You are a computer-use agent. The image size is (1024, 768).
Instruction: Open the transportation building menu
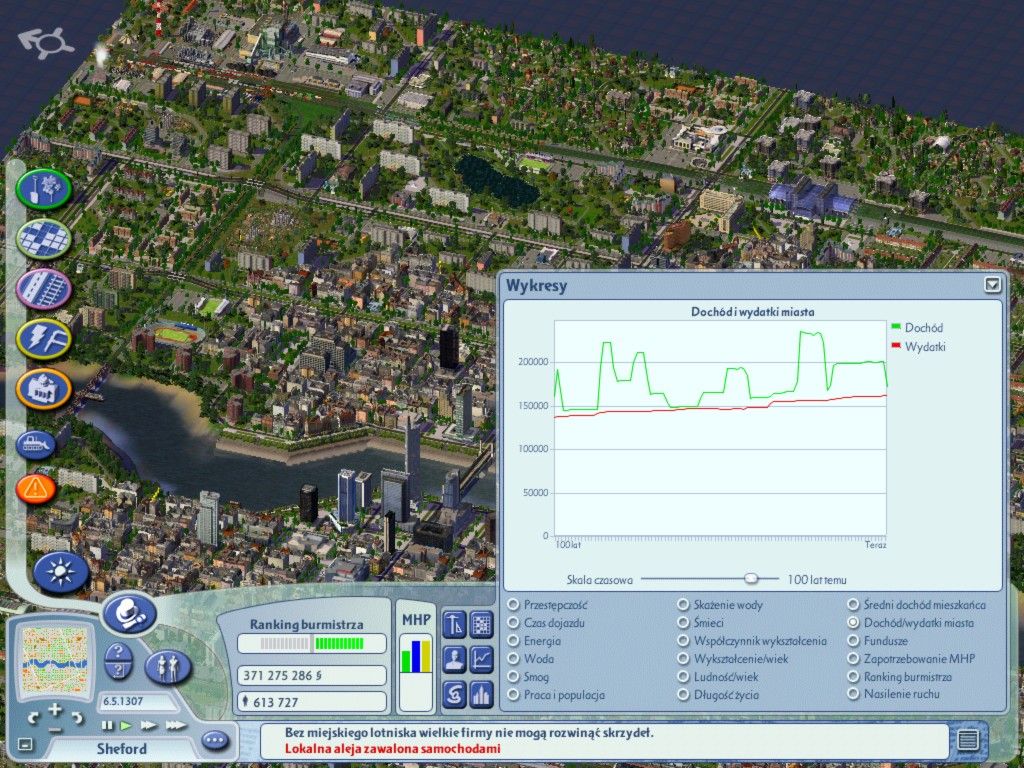(x=44, y=289)
